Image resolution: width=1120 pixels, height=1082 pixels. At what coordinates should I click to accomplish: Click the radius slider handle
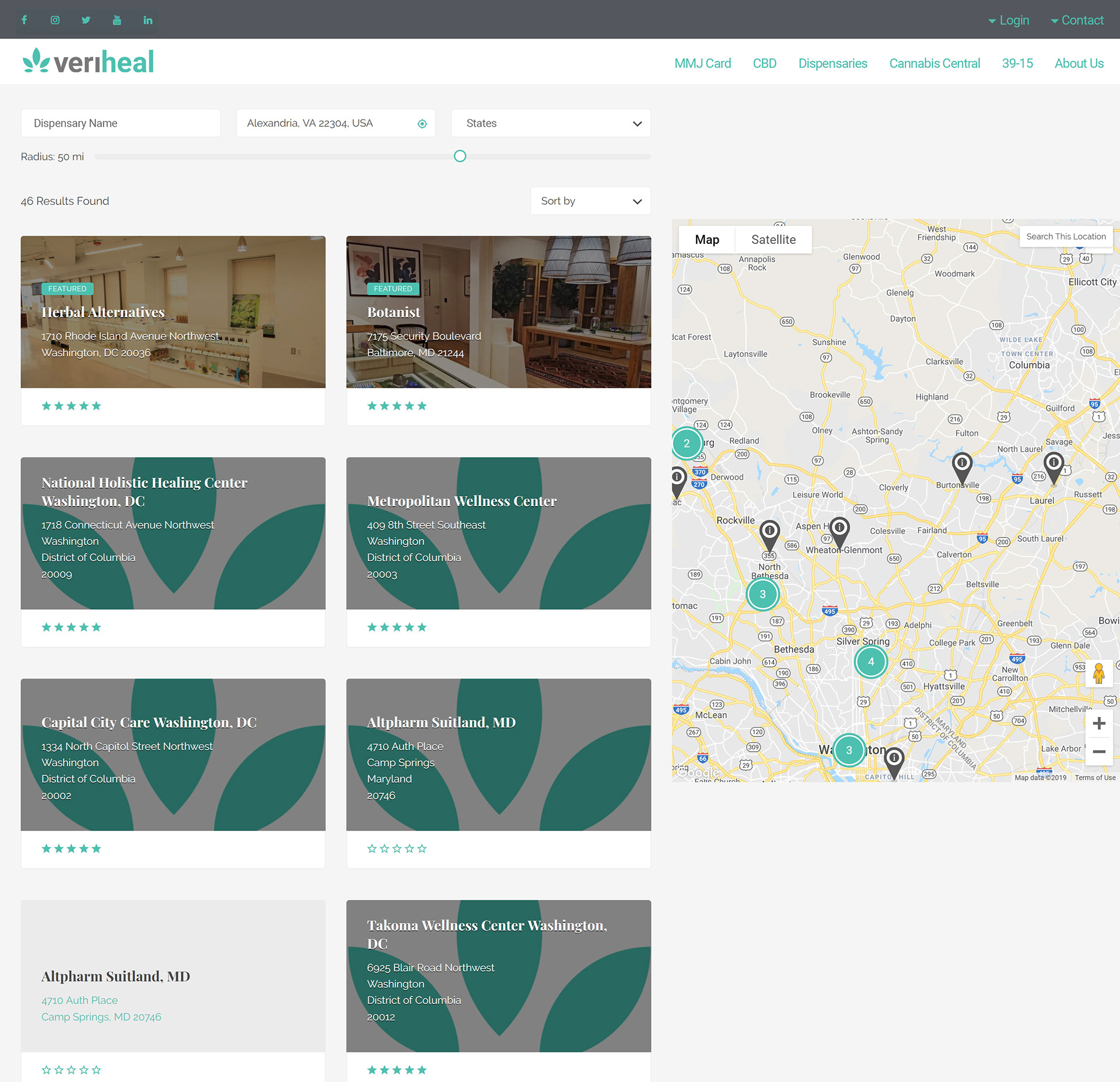(x=460, y=156)
